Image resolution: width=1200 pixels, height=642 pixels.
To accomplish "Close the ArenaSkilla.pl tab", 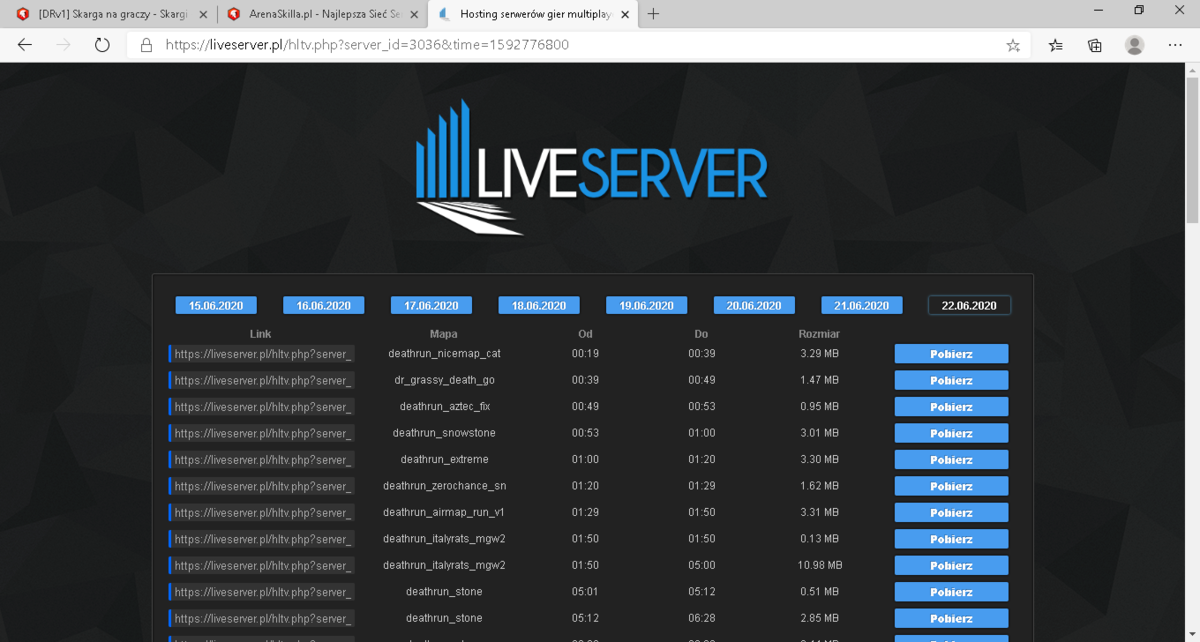I will [413, 14].
